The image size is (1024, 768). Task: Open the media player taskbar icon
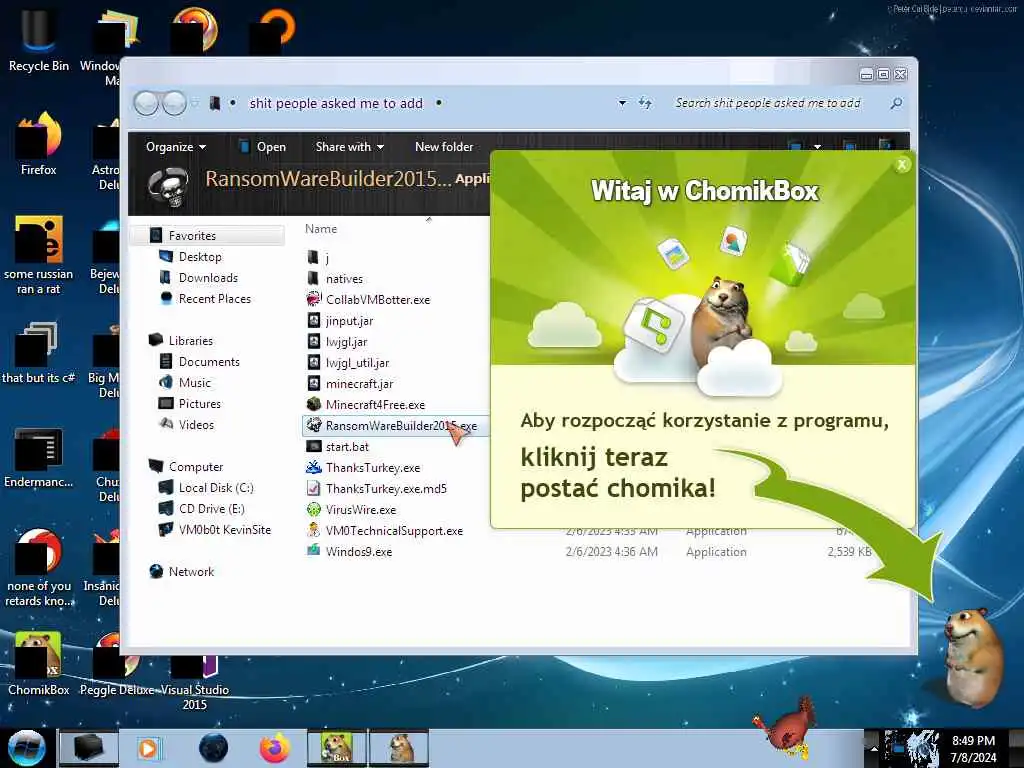click(x=149, y=748)
